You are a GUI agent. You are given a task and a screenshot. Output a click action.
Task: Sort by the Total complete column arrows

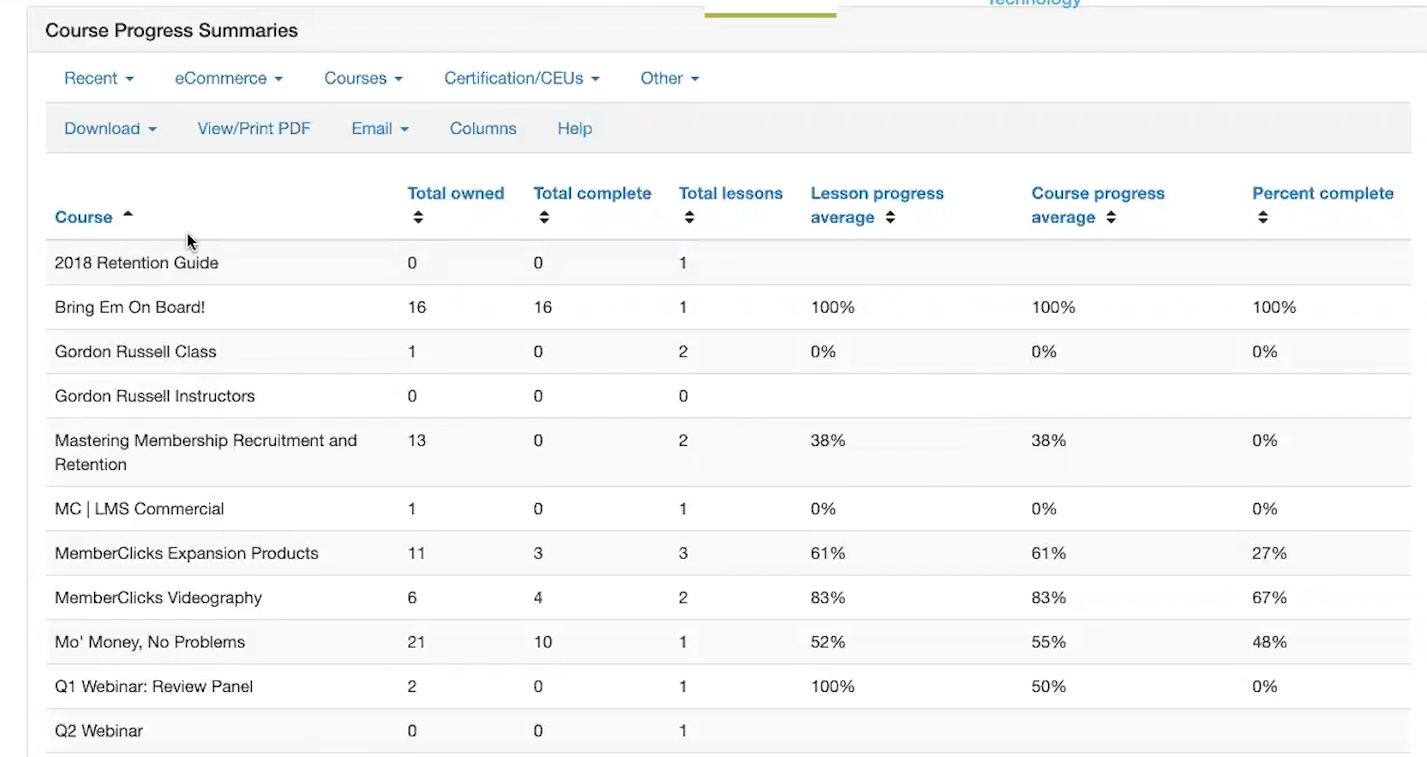pos(543,217)
